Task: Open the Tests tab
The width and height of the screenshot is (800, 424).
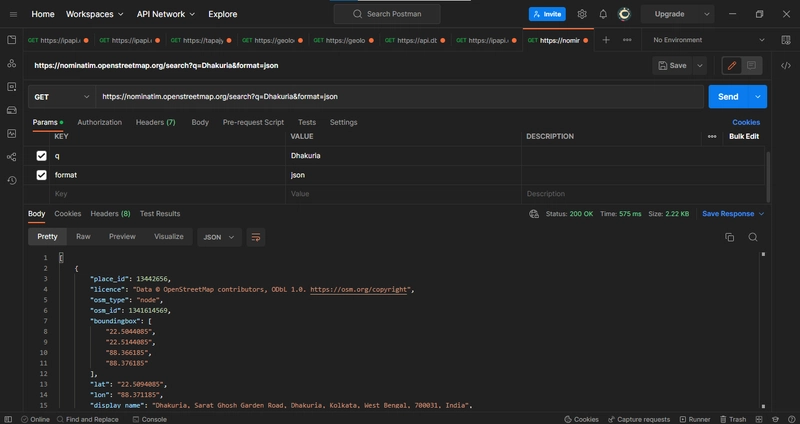Action: (307, 122)
